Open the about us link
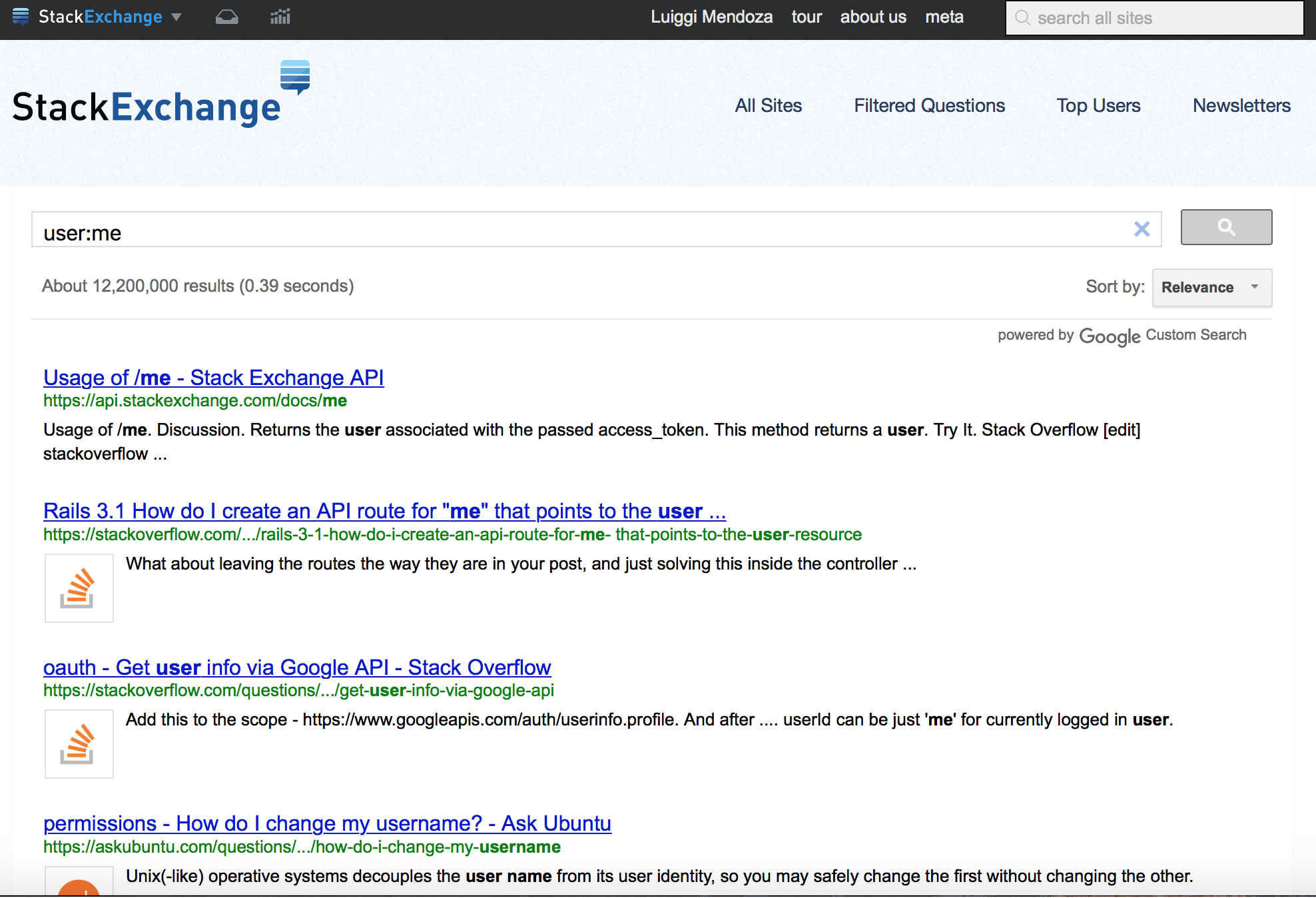The width and height of the screenshot is (1316, 898). [x=873, y=17]
